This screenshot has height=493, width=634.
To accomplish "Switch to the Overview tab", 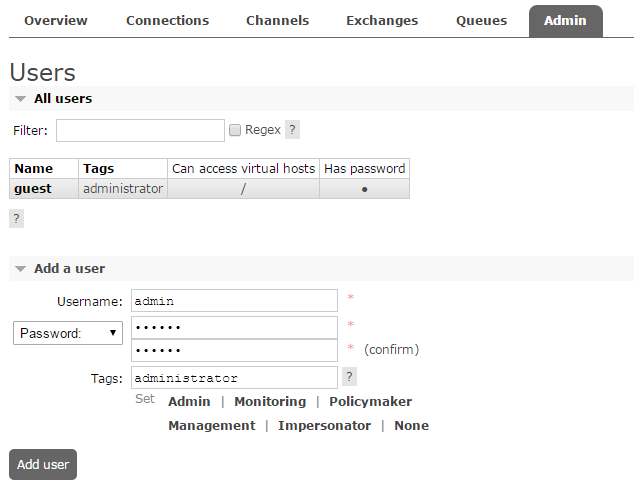I will pyautogui.click(x=55, y=21).
